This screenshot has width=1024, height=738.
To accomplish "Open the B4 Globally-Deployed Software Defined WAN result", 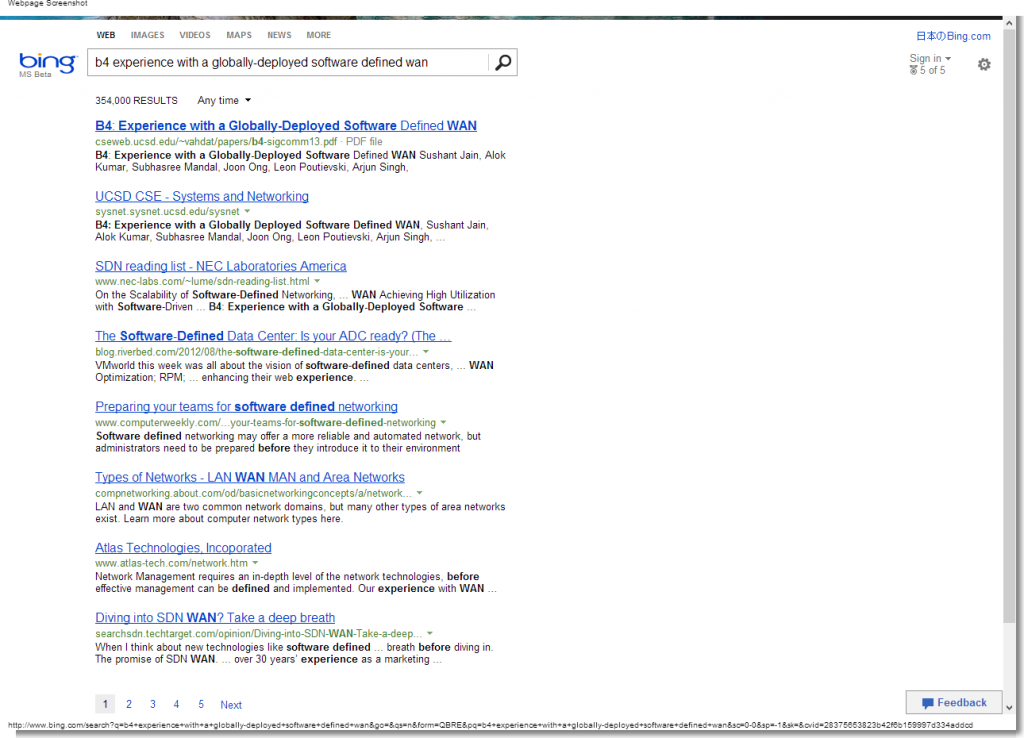I will pyautogui.click(x=285, y=126).
